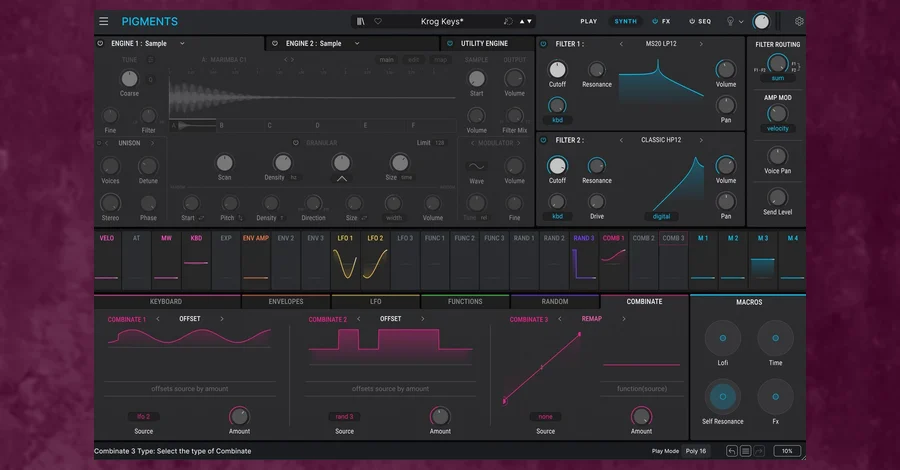Click the Lofi macro knob
900x470 pixels.
[723, 338]
